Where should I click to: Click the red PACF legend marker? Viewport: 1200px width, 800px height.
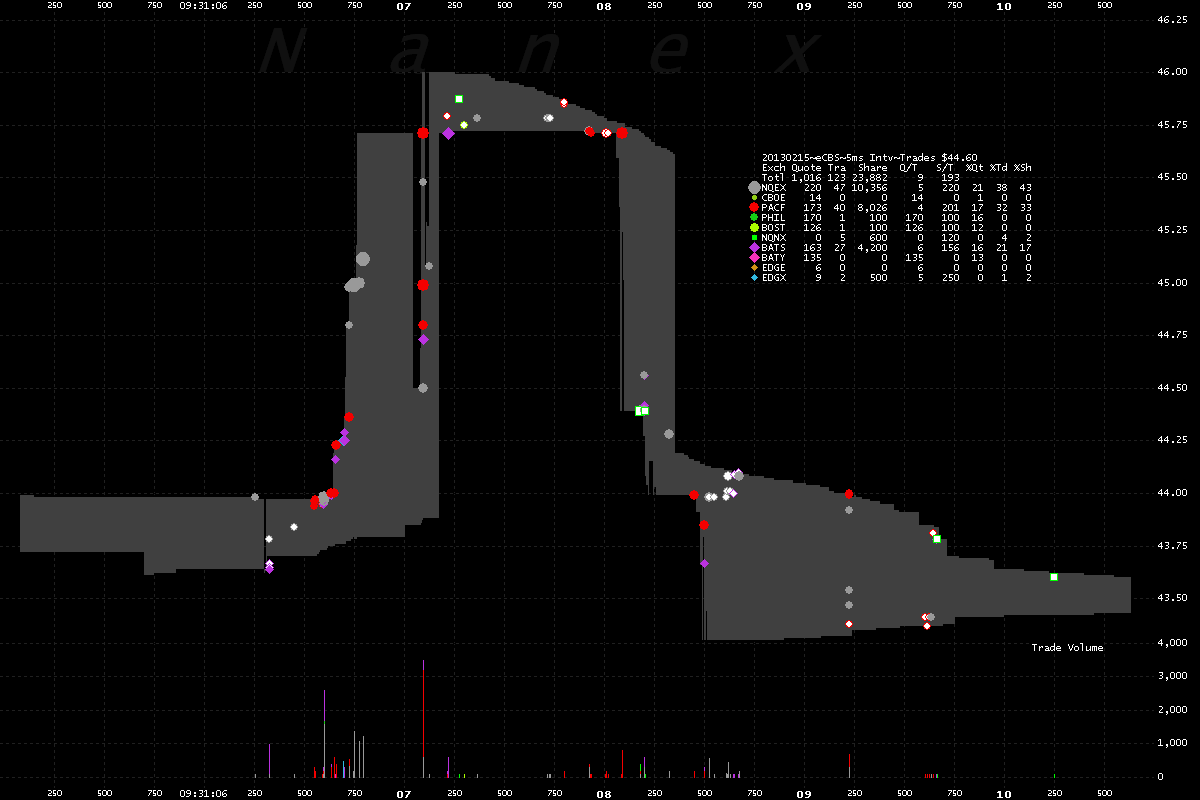coord(754,207)
